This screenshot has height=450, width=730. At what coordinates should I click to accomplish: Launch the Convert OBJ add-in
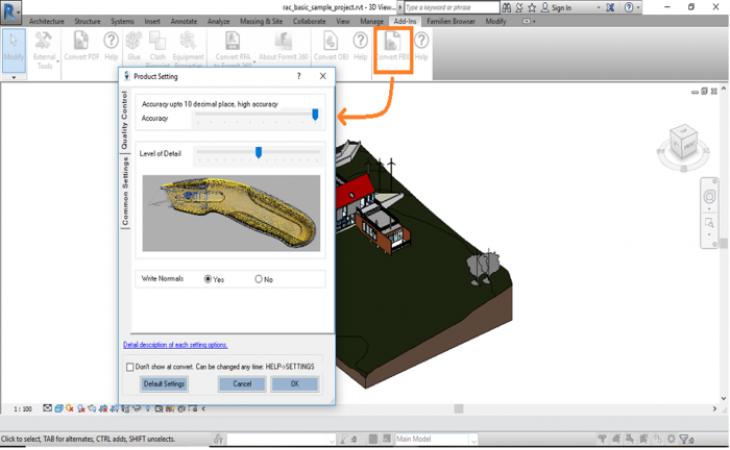(331, 46)
